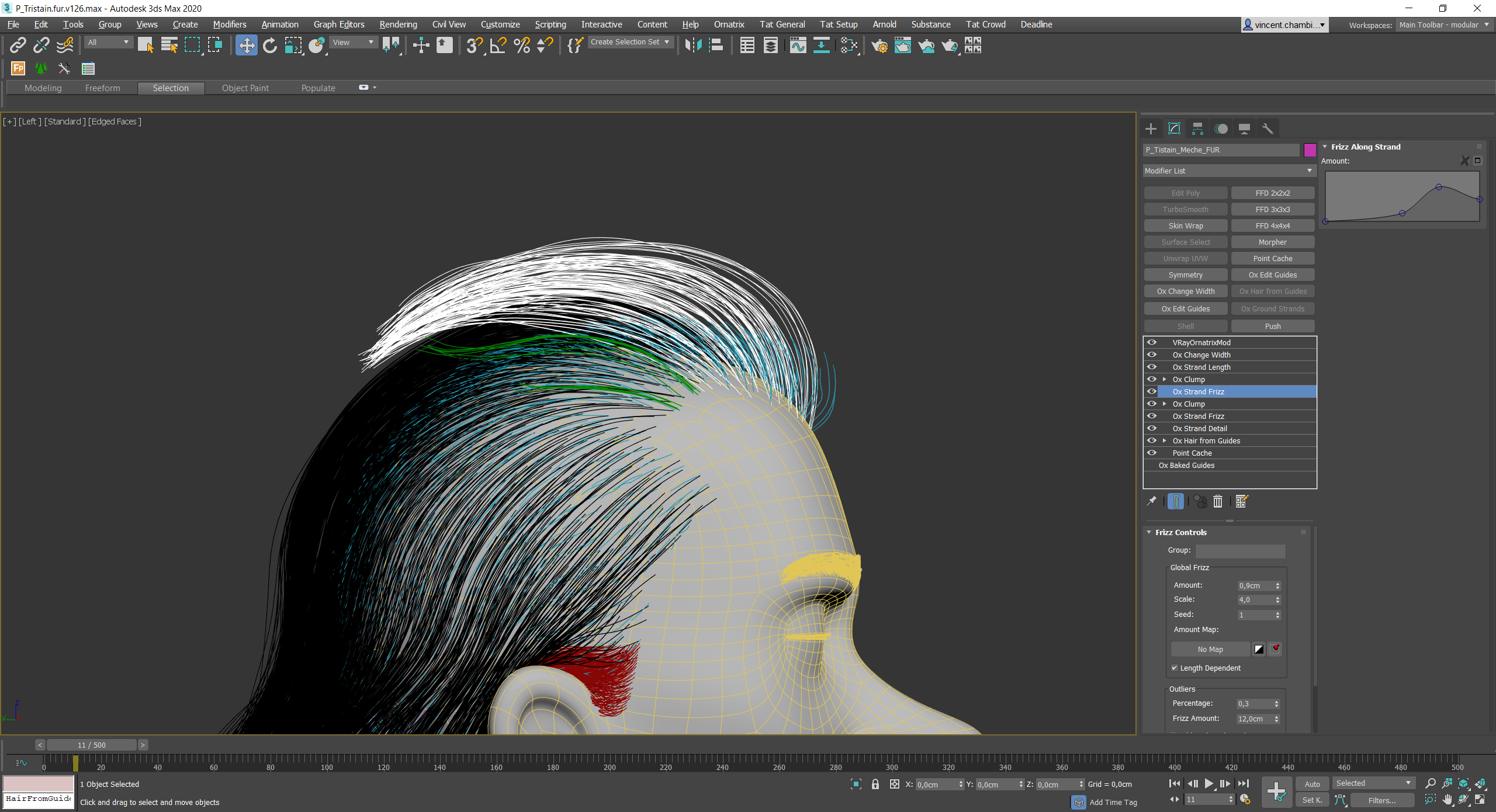Screen dimensions: 1496x812
Task: Click the magenta object color swatch
Action: click(x=1310, y=150)
